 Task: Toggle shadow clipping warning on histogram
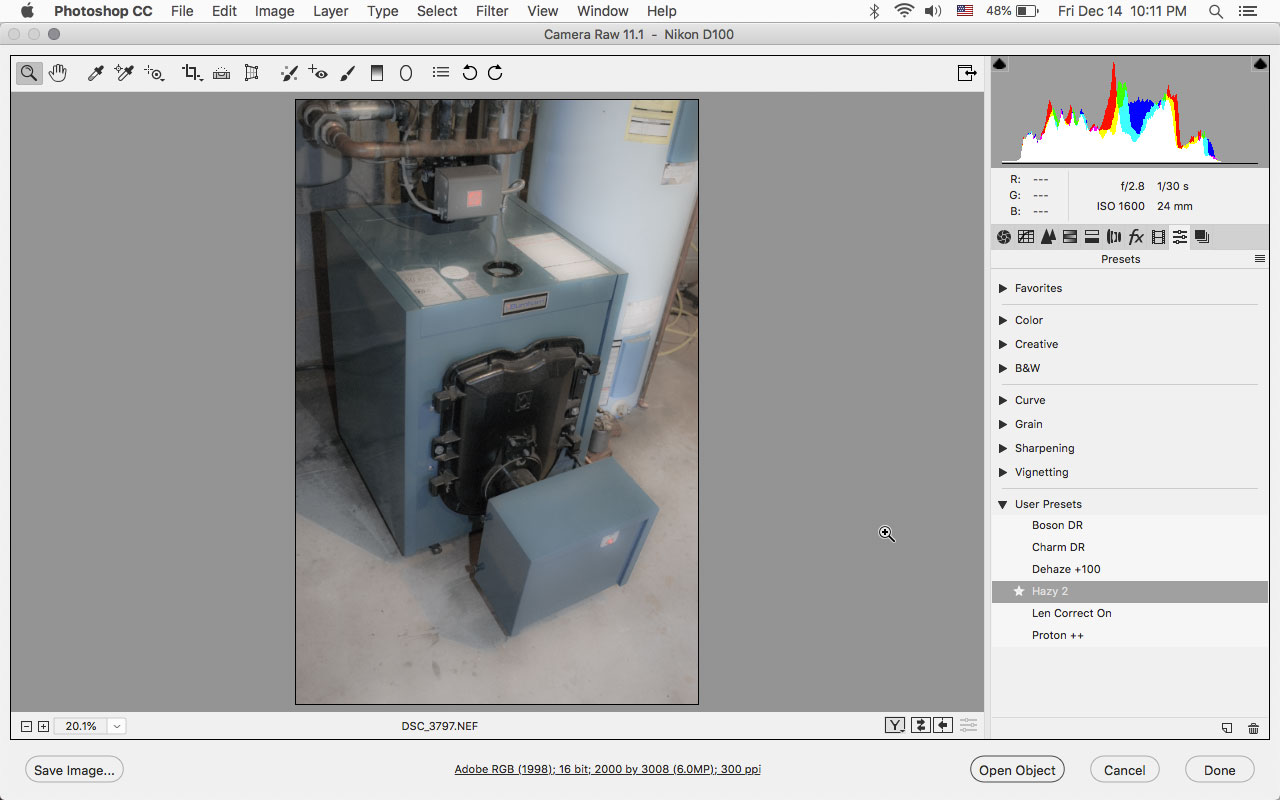pos(1000,64)
